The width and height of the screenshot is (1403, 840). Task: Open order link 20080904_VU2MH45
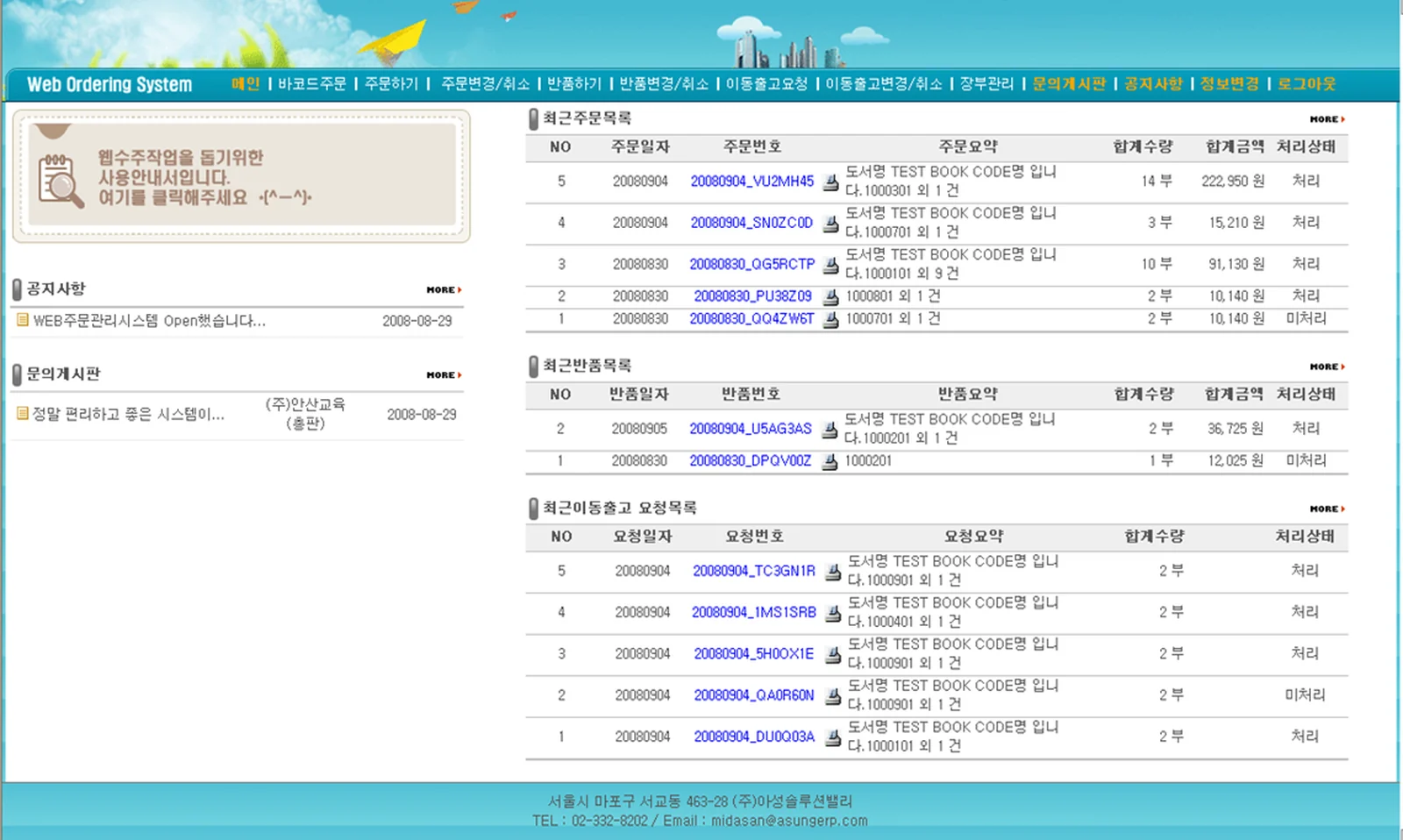752,182
